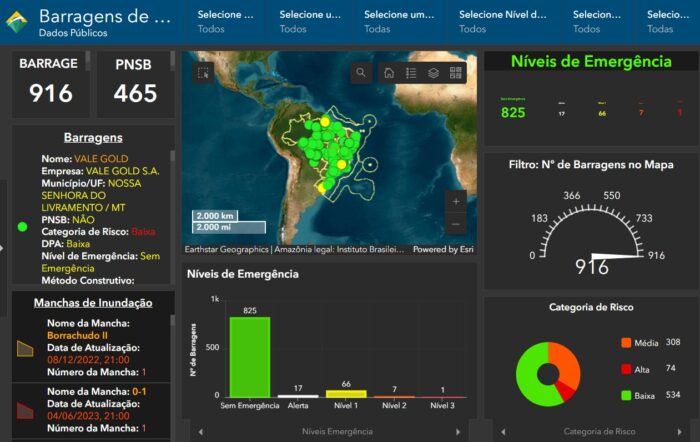Go to previous tab left of Categoria de Risco

[494, 432]
